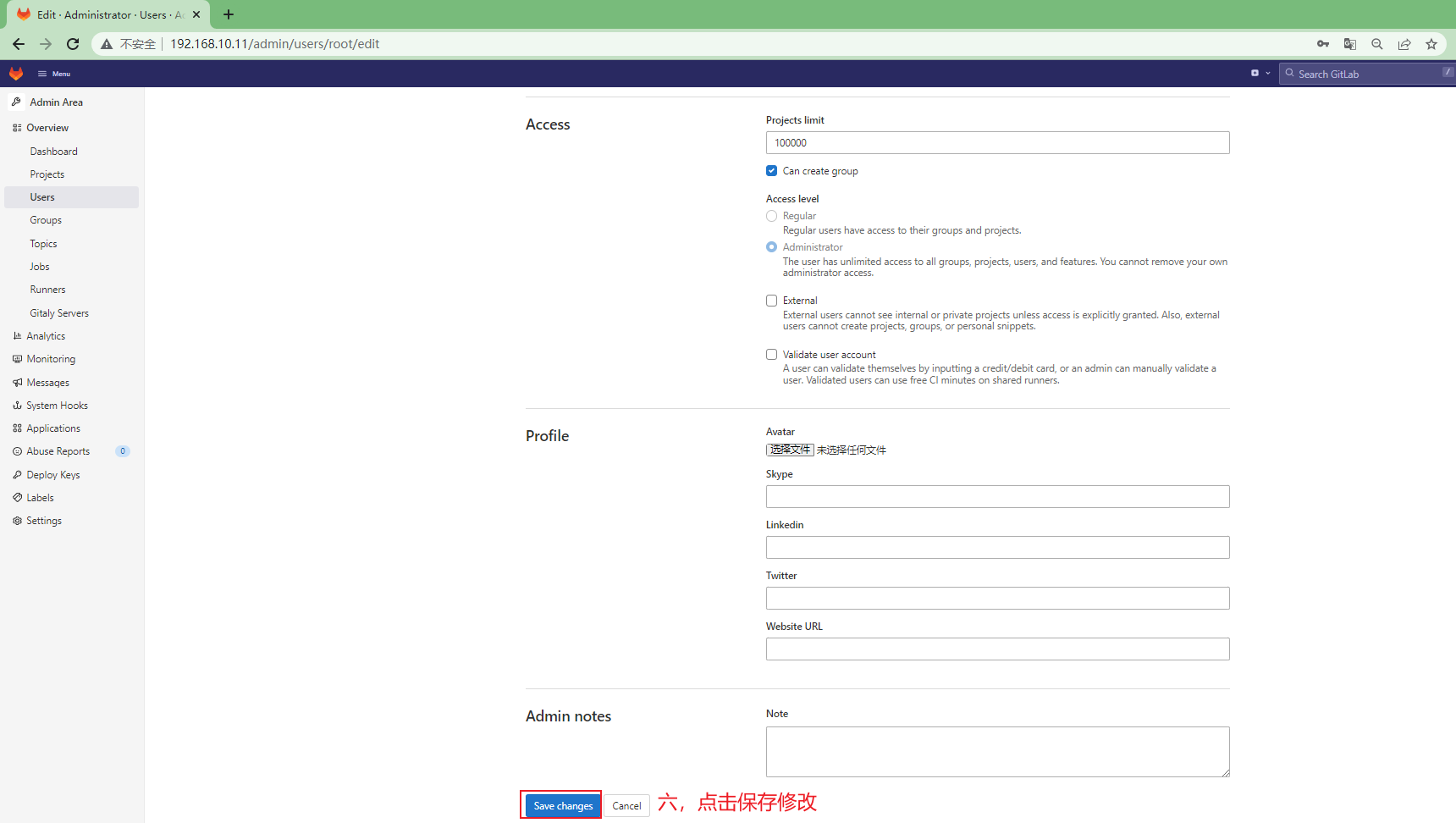1456x823 pixels.
Task: Click the Cancel button
Action: point(626,806)
